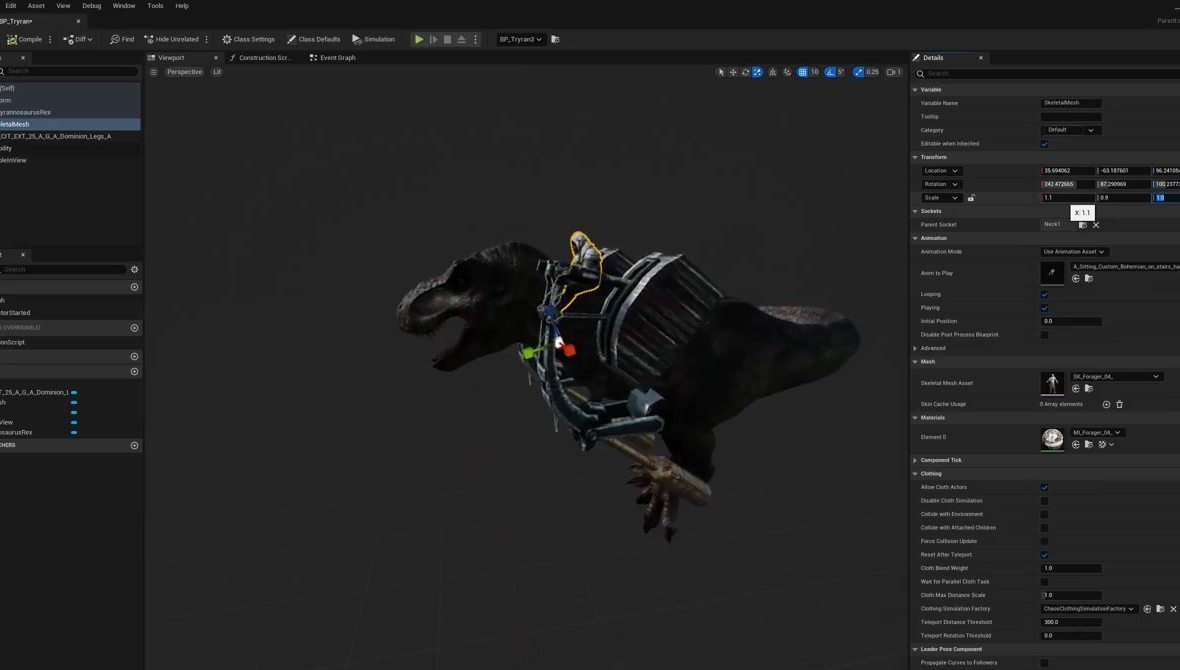Open Class Defaults

coord(314,39)
